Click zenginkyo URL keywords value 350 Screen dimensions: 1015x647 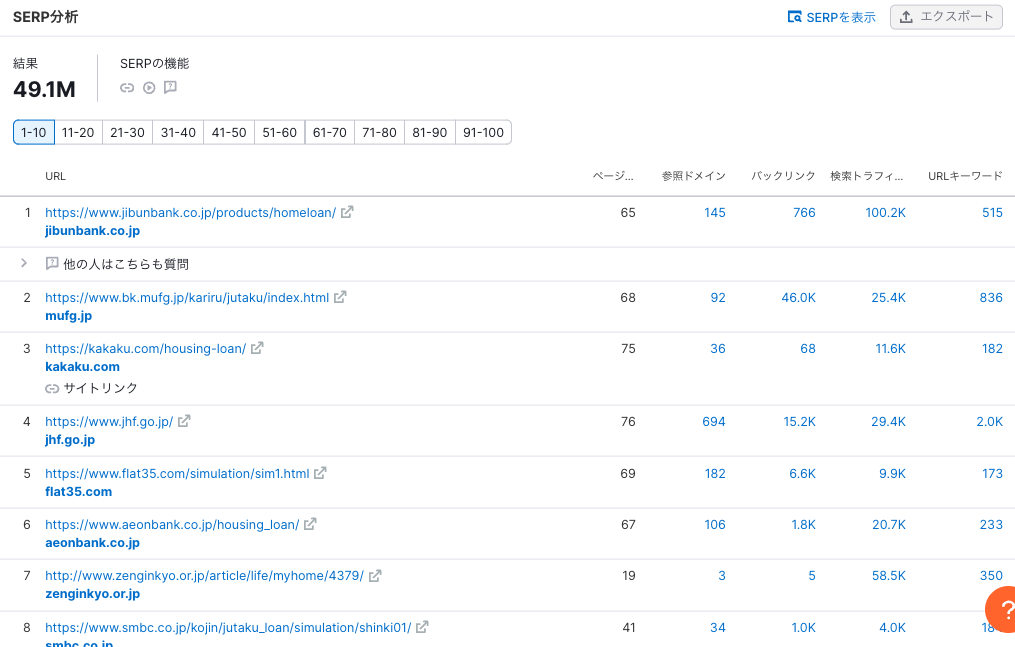click(x=991, y=575)
